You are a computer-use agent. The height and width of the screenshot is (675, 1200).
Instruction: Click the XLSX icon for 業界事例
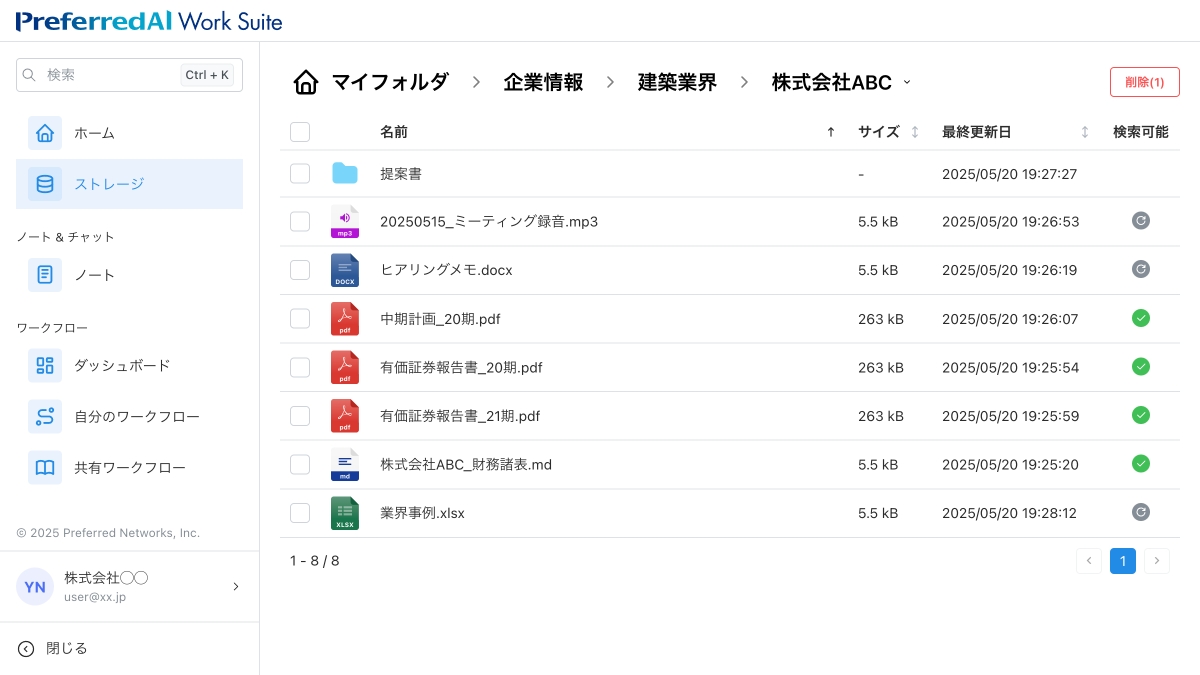345,513
